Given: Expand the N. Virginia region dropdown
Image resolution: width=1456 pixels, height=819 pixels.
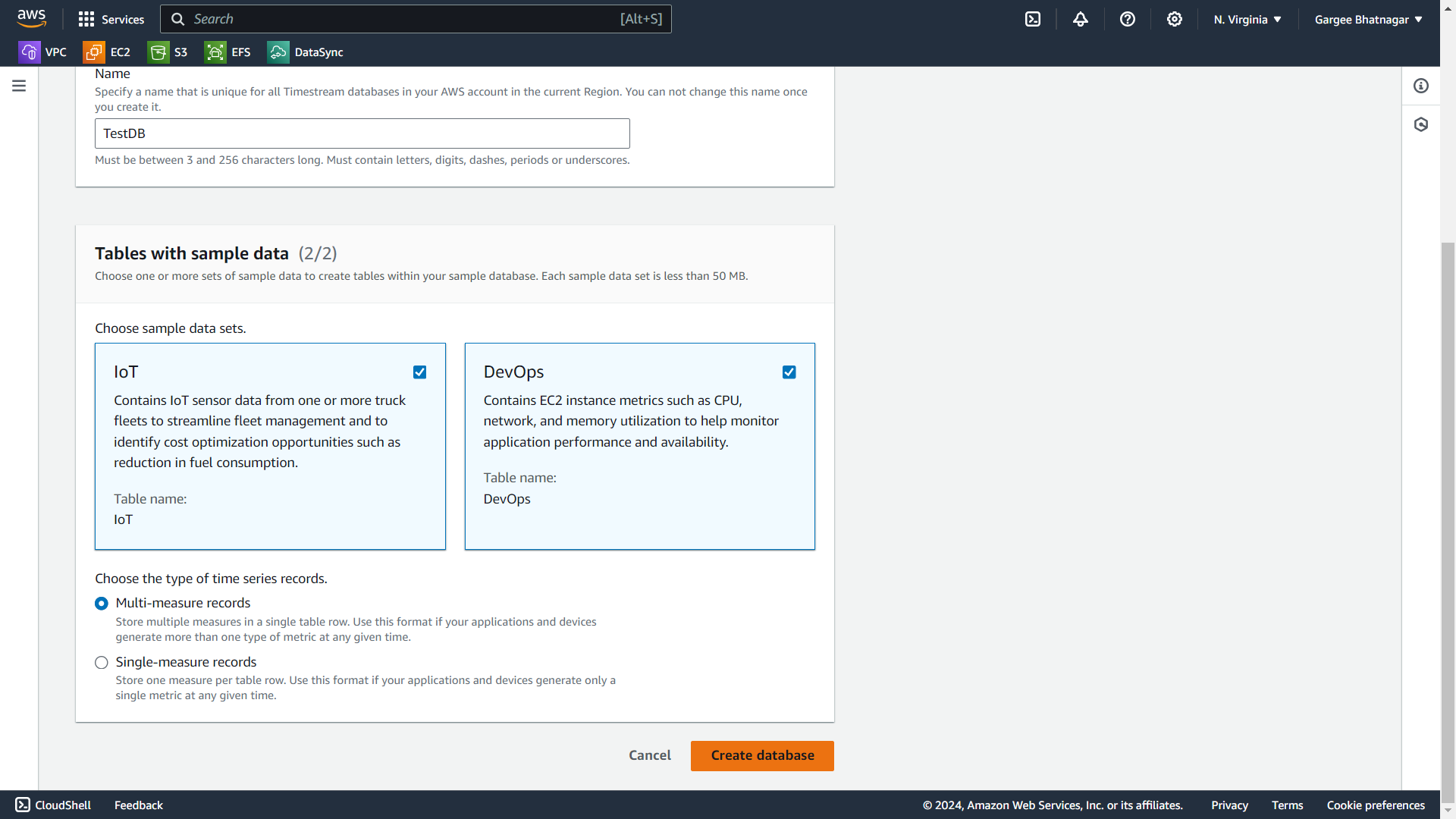Looking at the screenshot, I should click(x=1247, y=20).
